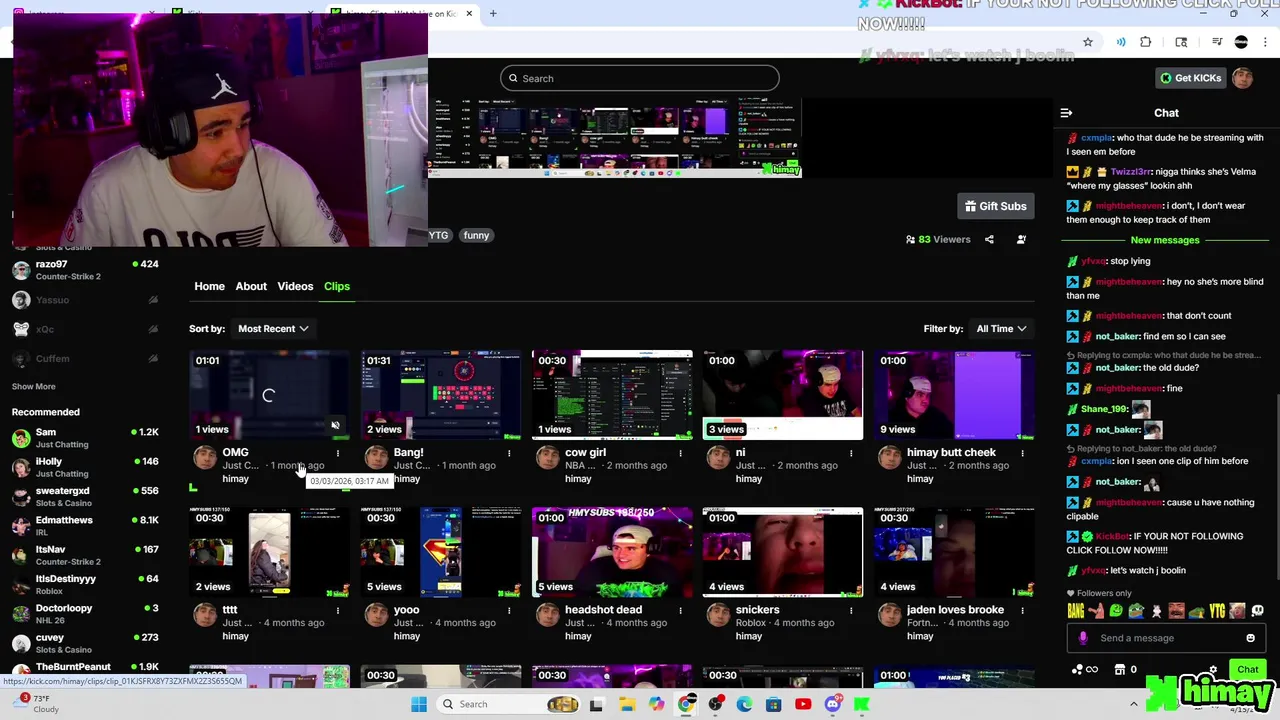Switch to the Home tab
The width and height of the screenshot is (1280, 720).
point(209,286)
